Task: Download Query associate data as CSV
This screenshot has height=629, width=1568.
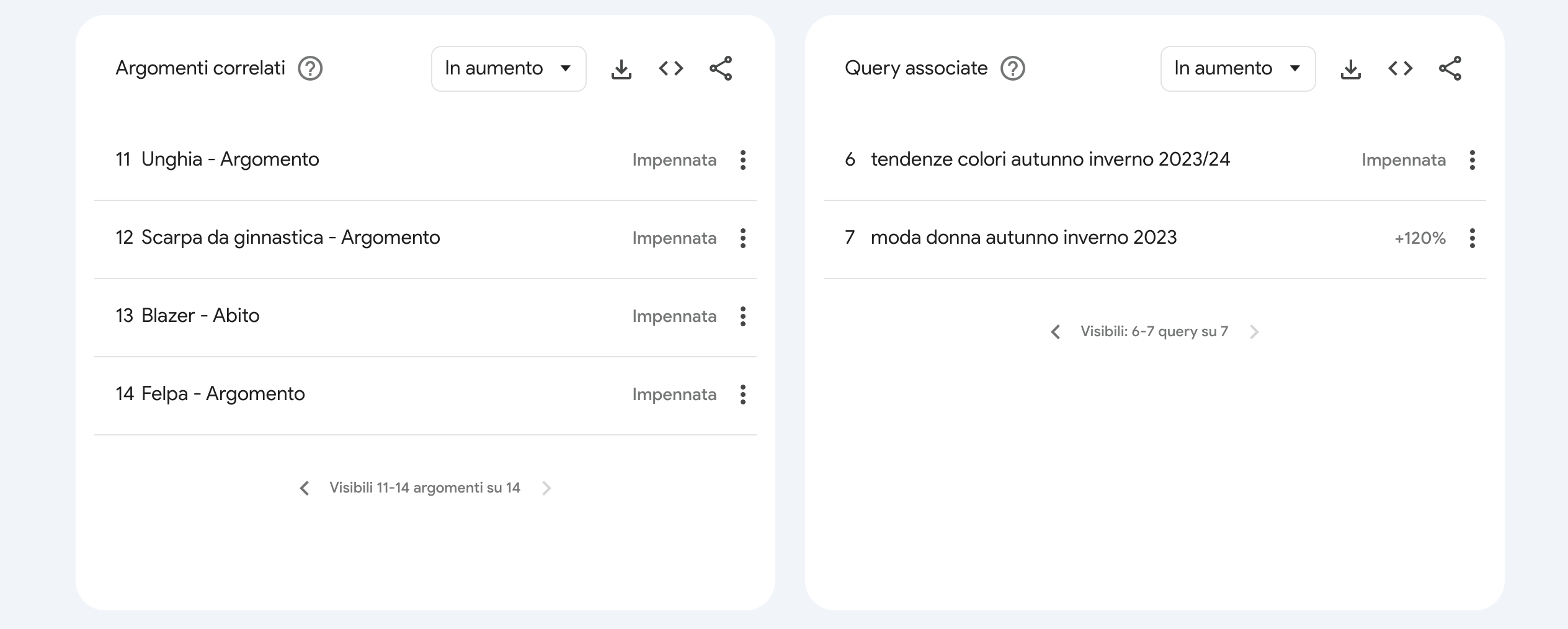Action: click(1350, 69)
